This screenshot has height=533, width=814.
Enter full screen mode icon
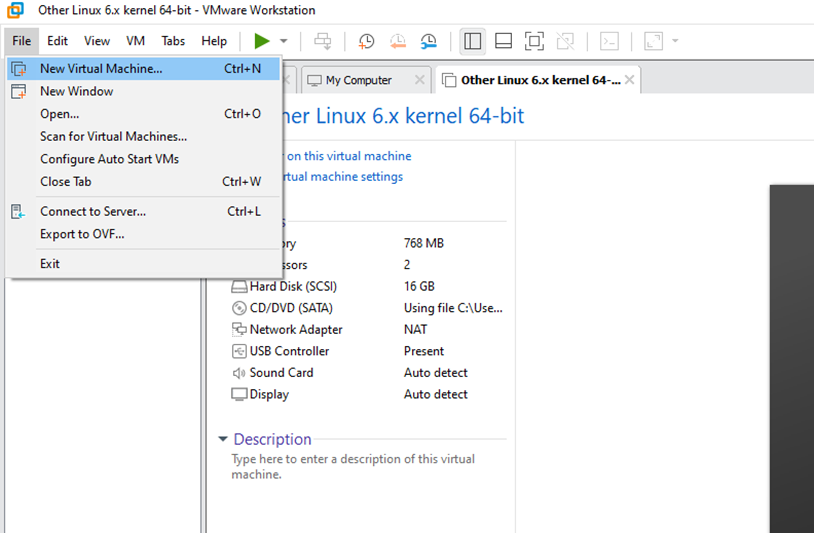(534, 41)
